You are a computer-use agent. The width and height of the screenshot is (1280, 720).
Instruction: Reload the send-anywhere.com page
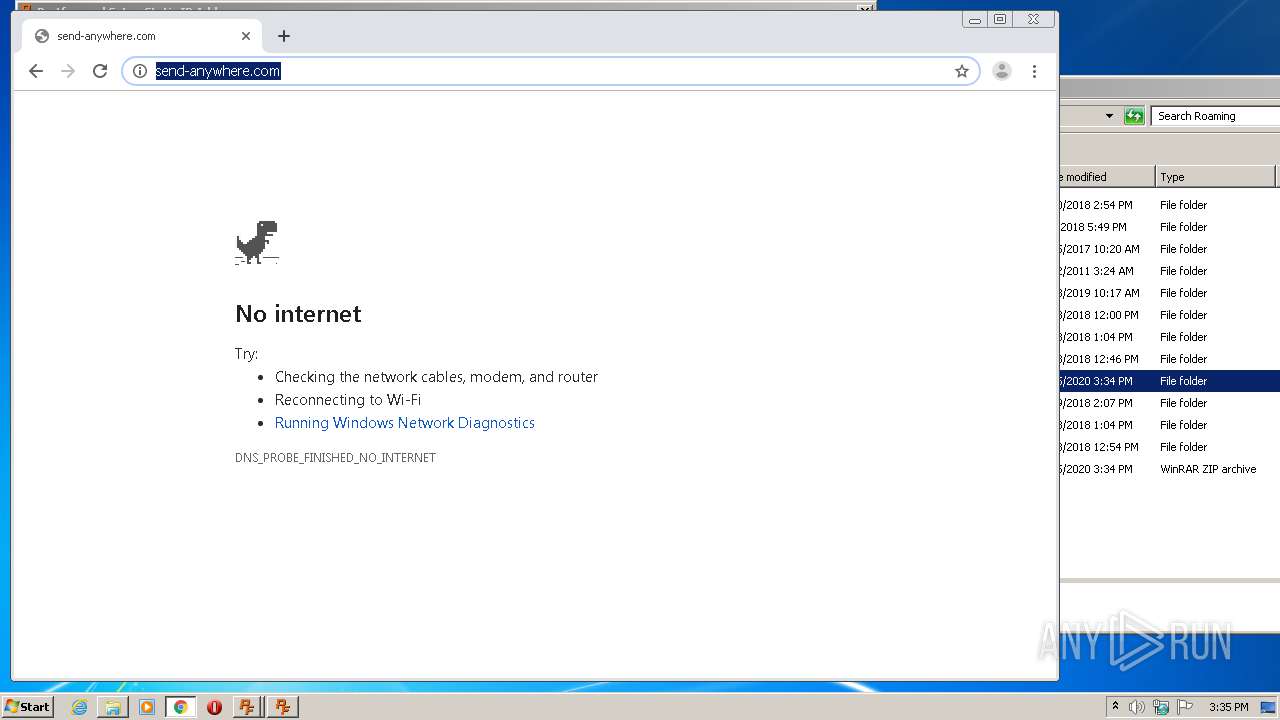[100, 71]
